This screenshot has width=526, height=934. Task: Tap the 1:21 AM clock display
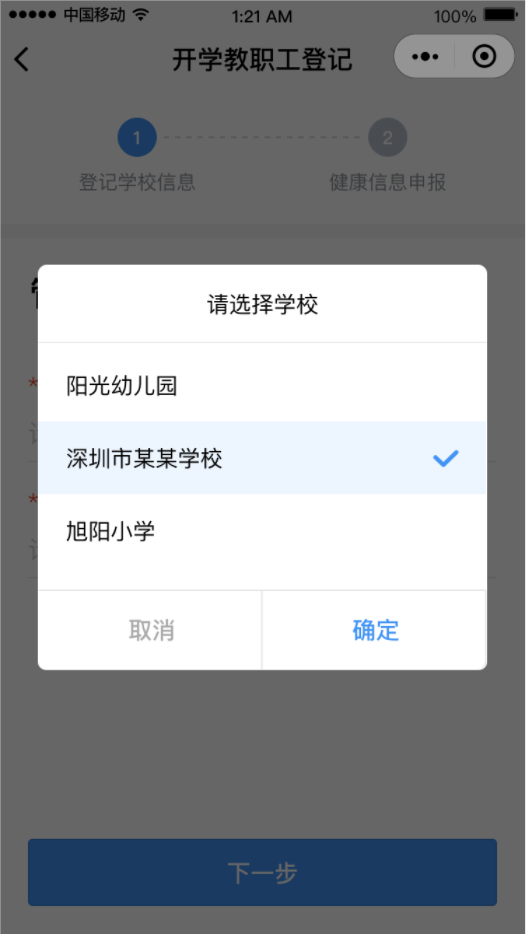(x=262, y=16)
